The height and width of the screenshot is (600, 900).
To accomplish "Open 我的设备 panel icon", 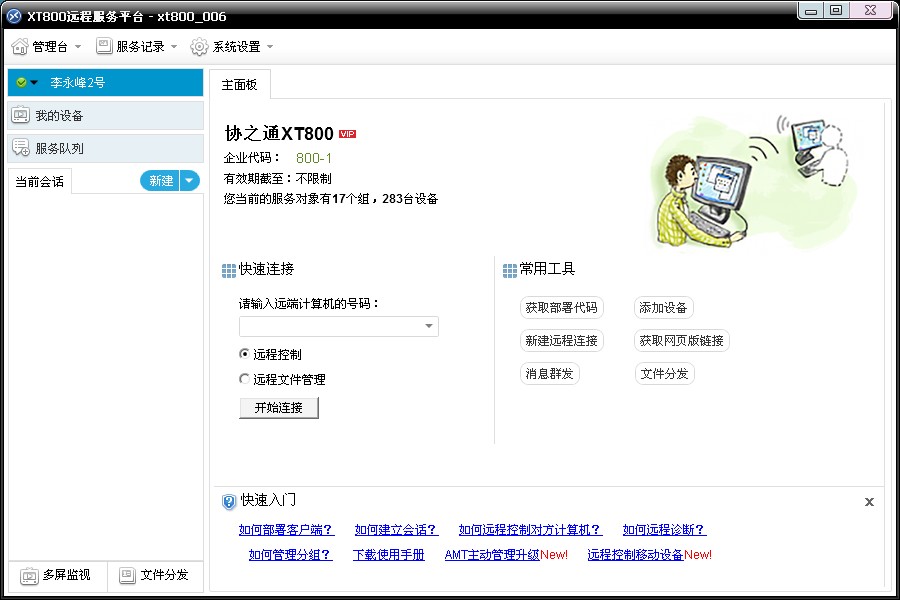I will tap(20, 116).
